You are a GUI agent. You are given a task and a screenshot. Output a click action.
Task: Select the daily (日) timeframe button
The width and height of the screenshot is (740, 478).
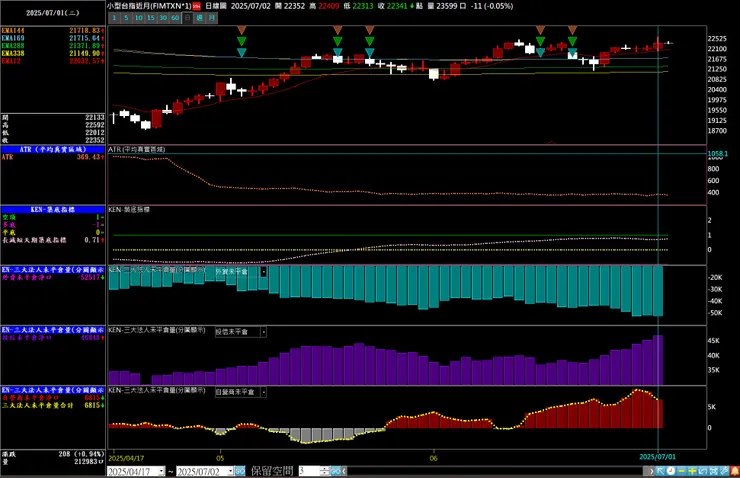187,18
